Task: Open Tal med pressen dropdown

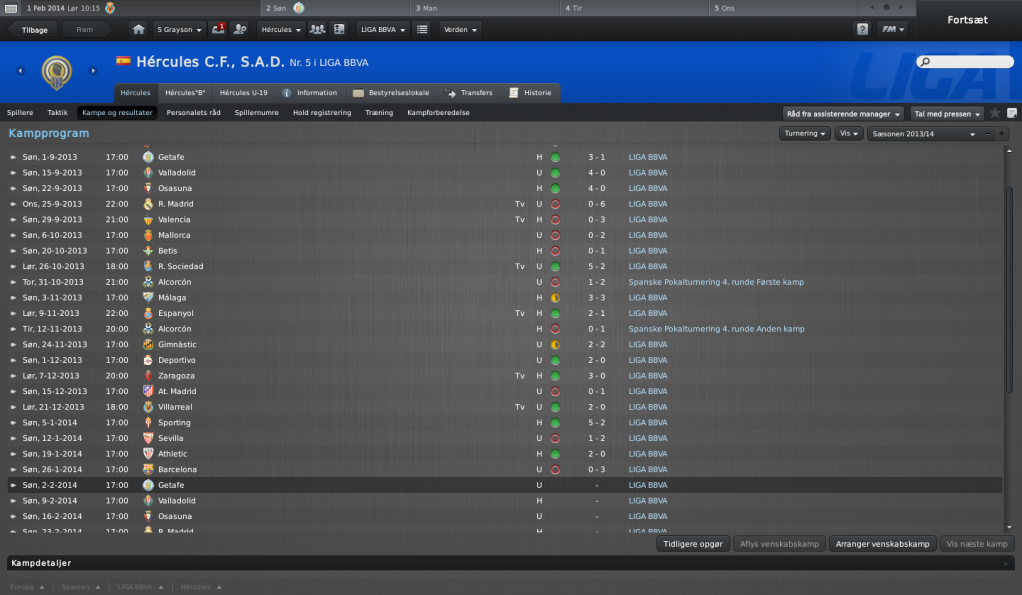Action: tap(947, 113)
